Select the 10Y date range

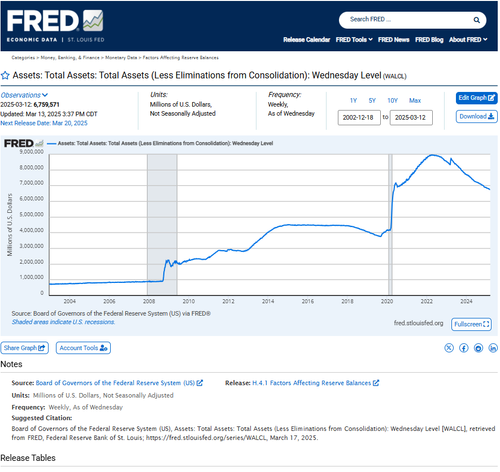coord(392,100)
